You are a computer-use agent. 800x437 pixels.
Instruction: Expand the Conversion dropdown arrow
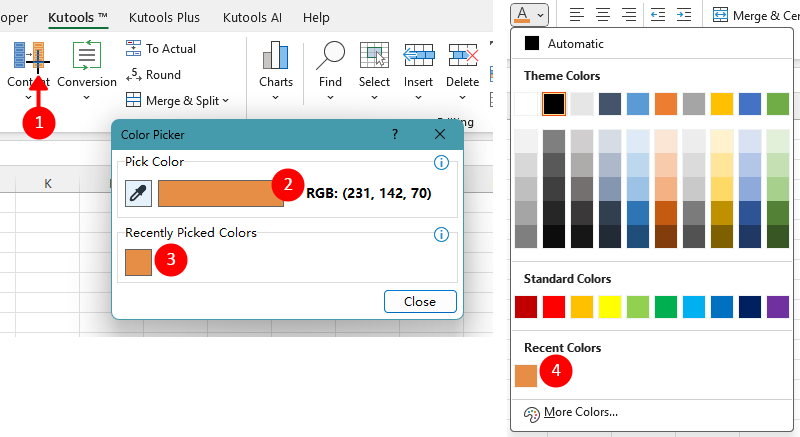87,97
